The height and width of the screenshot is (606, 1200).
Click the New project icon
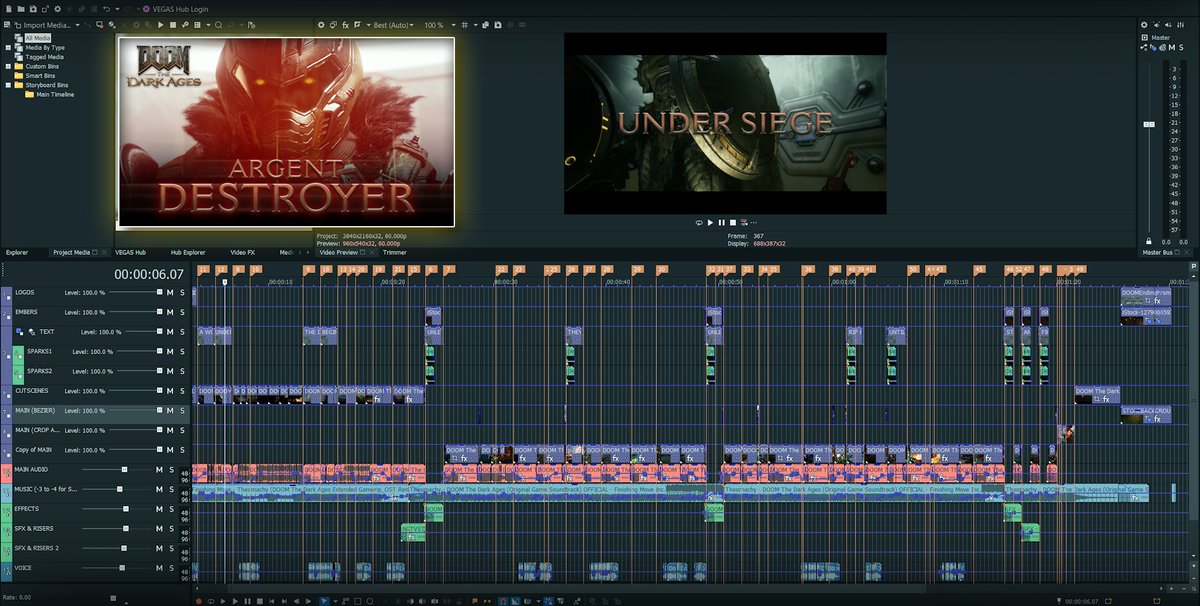(x=8, y=9)
